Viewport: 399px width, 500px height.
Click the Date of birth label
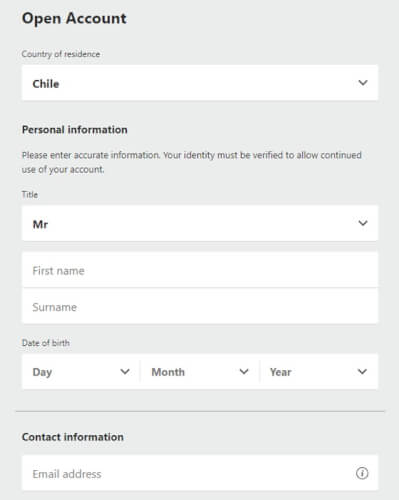tap(46, 343)
